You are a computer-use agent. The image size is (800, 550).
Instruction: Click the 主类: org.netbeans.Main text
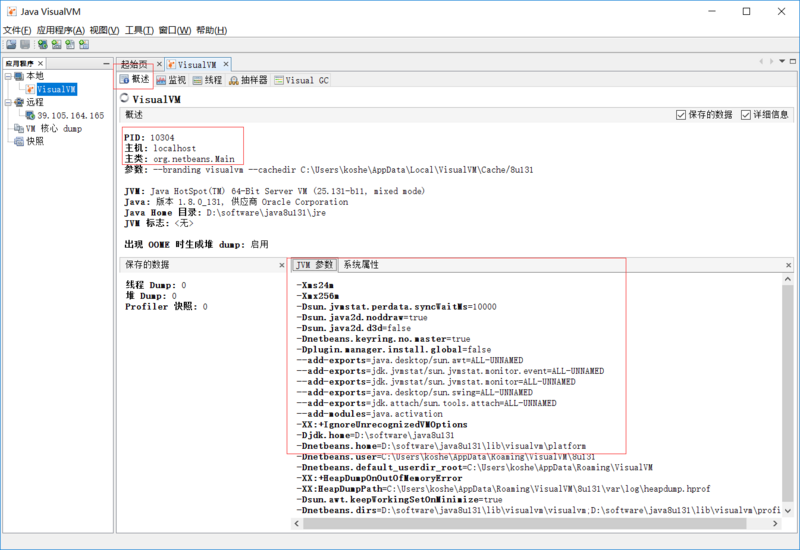click(180, 159)
